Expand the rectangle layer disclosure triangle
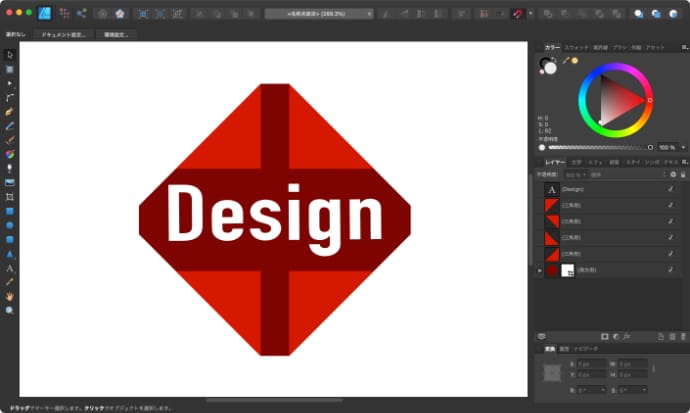This screenshot has height=413, width=690. coord(539,270)
